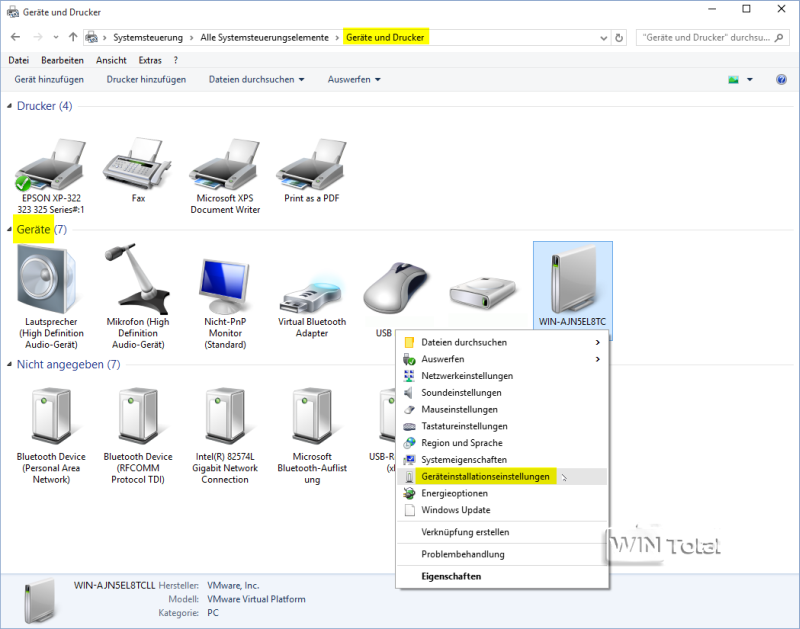Click the refresh address bar button
800x629 pixels.
pyautogui.click(x=619, y=38)
